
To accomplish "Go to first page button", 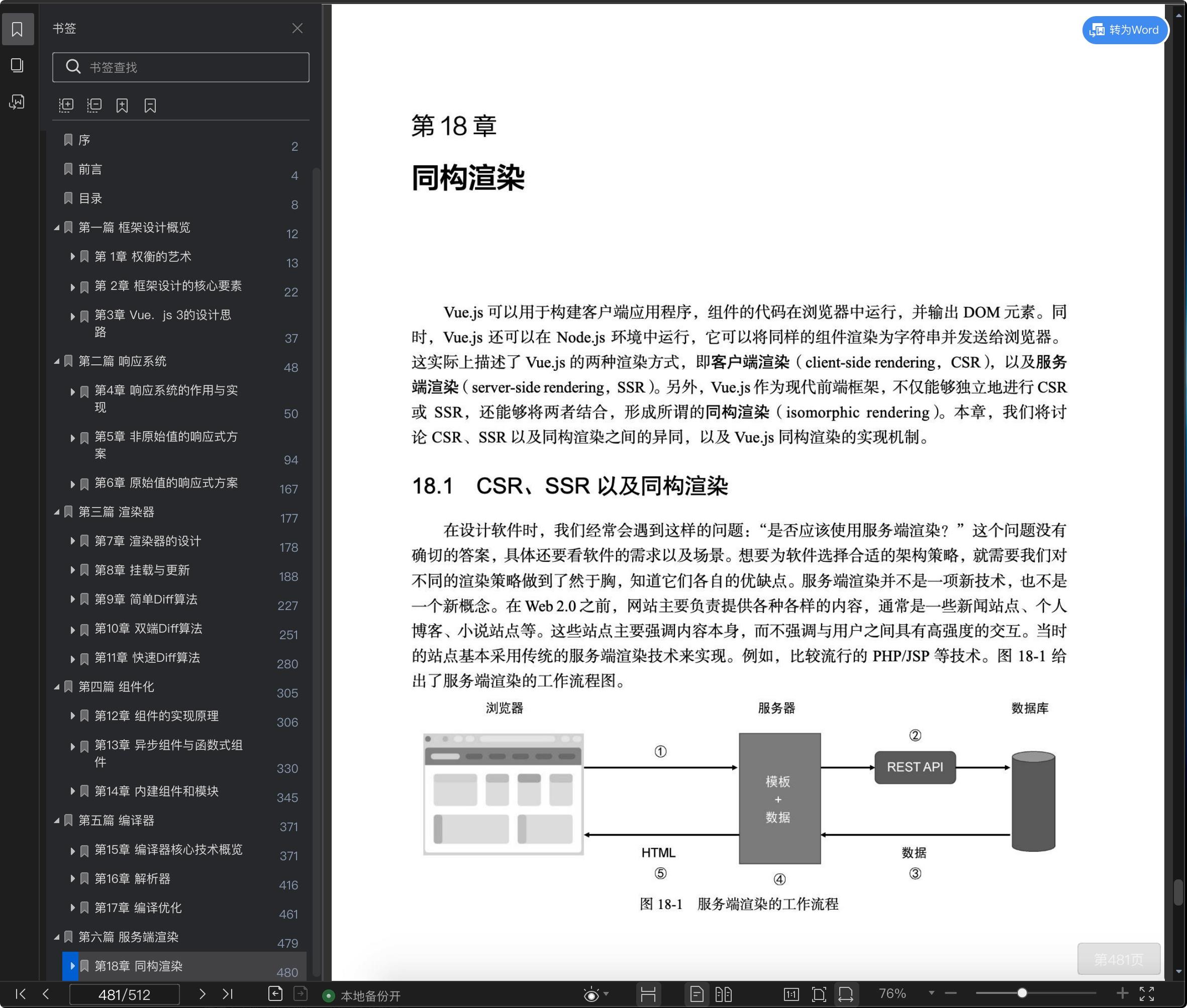I will tap(21, 994).
